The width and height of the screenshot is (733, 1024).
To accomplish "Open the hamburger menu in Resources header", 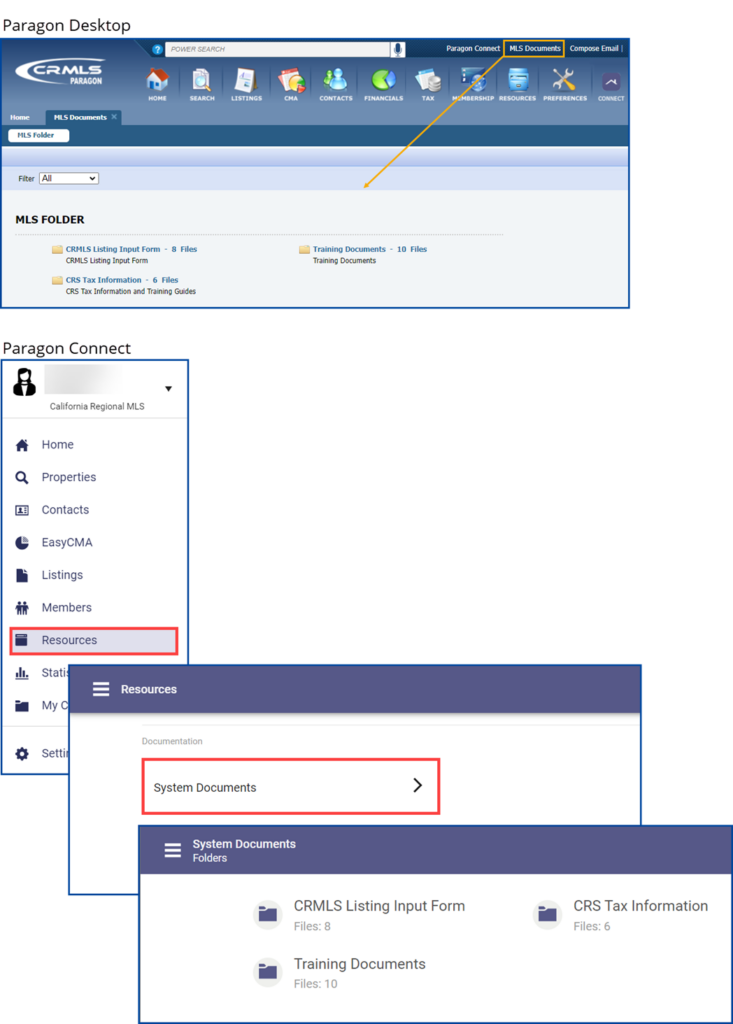I will click(101, 689).
